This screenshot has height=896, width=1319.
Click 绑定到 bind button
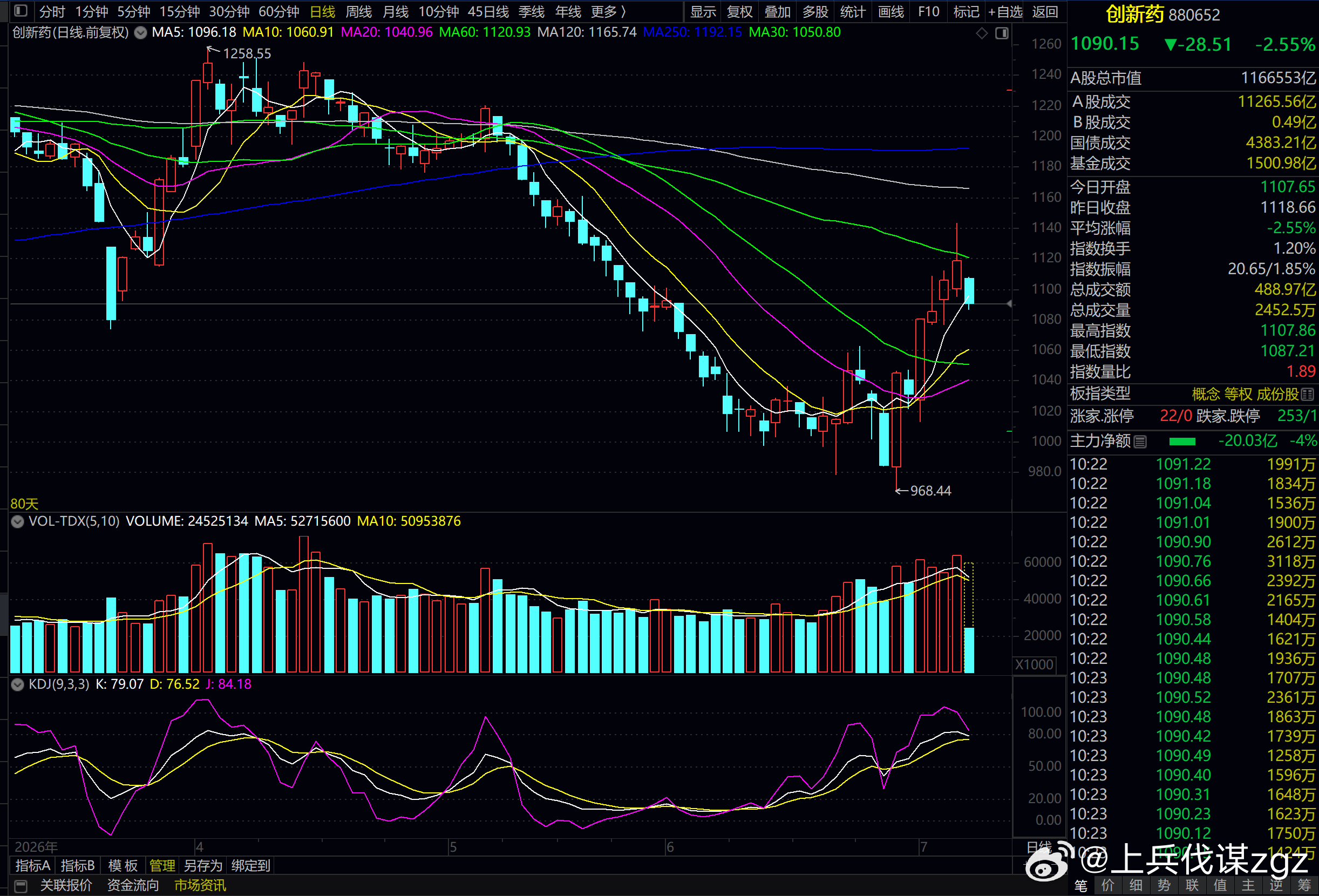(250, 866)
